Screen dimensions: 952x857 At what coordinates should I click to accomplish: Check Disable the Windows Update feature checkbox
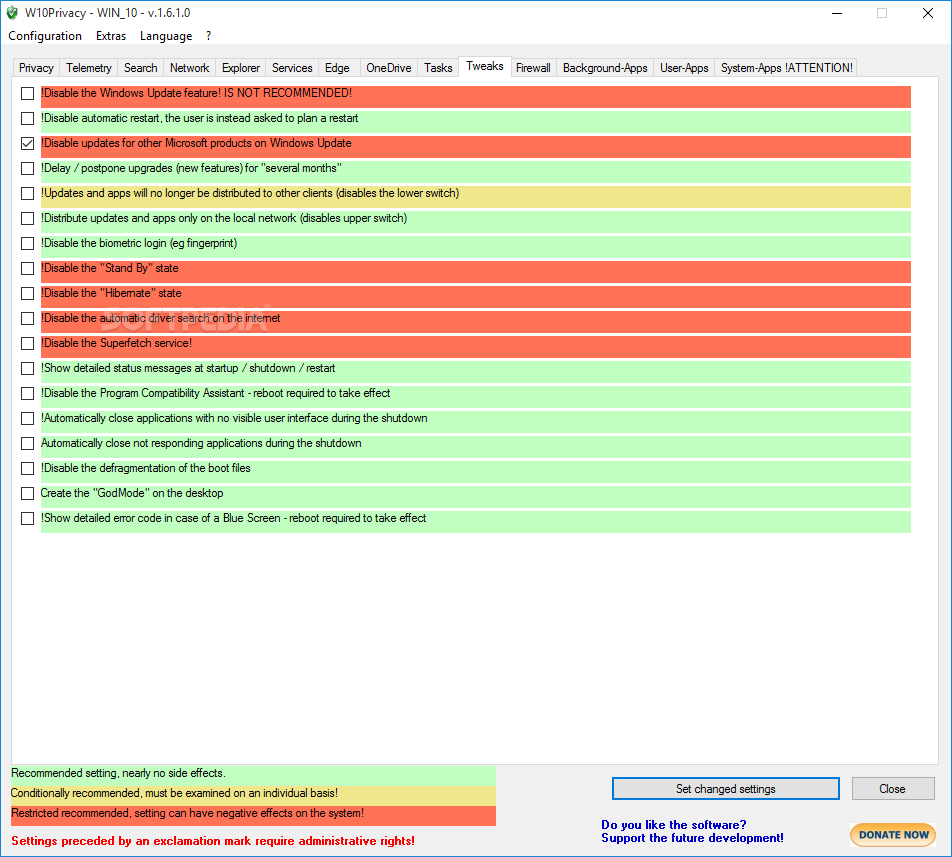27,93
